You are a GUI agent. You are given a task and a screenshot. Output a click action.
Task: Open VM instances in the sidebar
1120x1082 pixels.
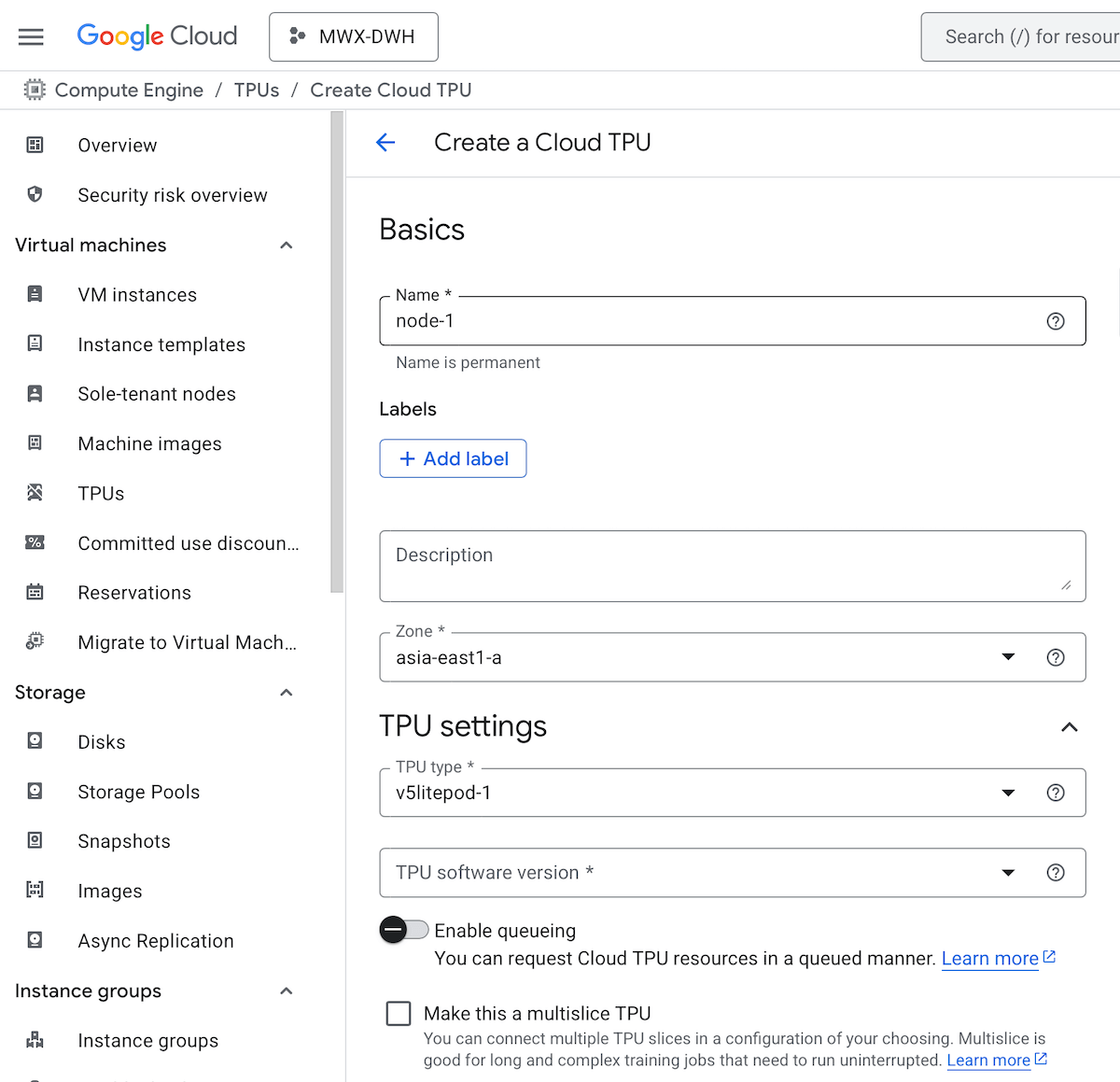137,295
